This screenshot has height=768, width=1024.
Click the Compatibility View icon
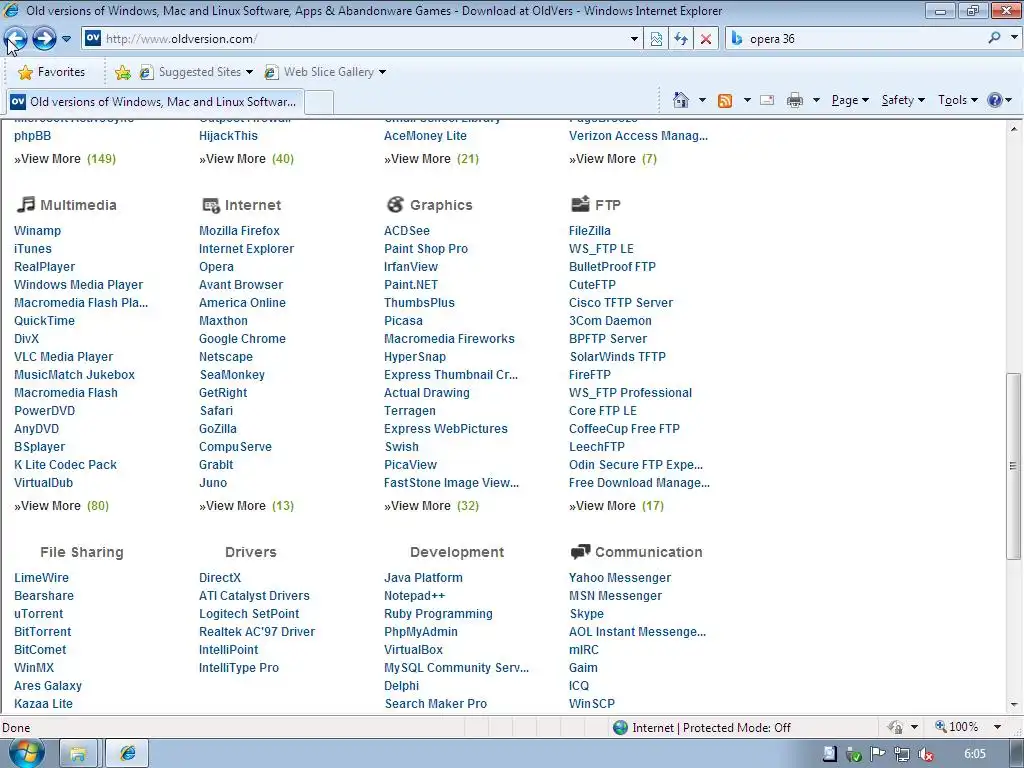coord(656,39)
